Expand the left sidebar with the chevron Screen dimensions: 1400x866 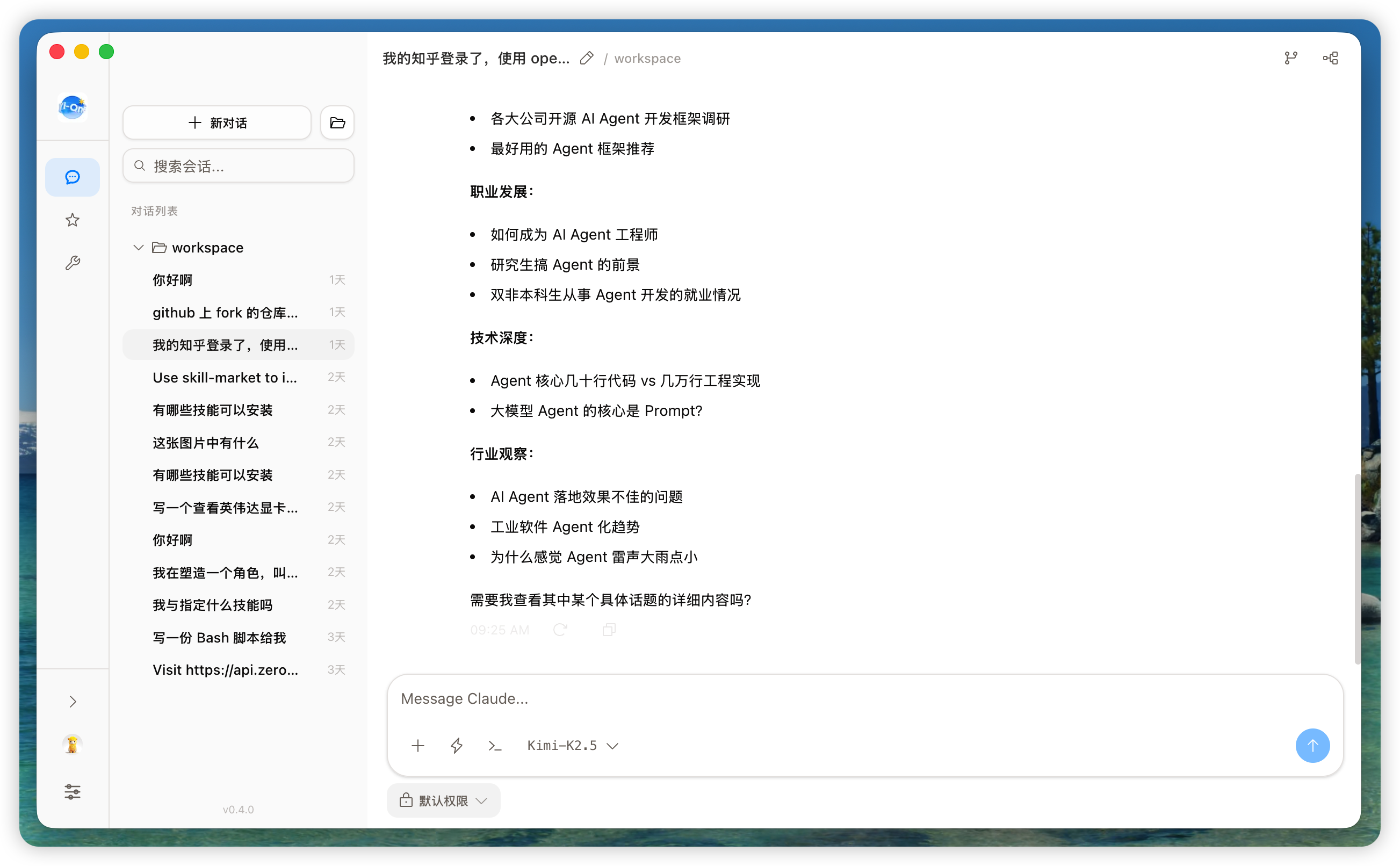[x=72, y=702]
